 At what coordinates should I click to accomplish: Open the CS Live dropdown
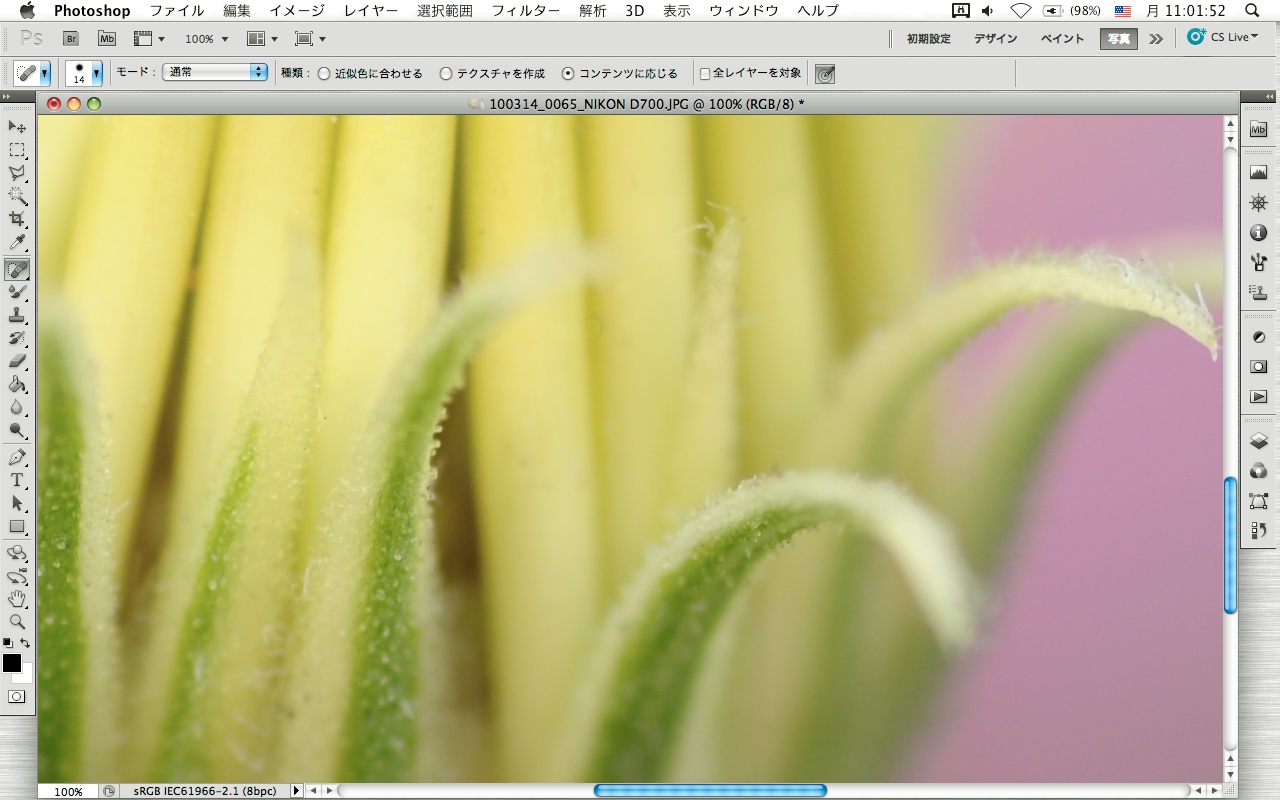coord(1223,38)
